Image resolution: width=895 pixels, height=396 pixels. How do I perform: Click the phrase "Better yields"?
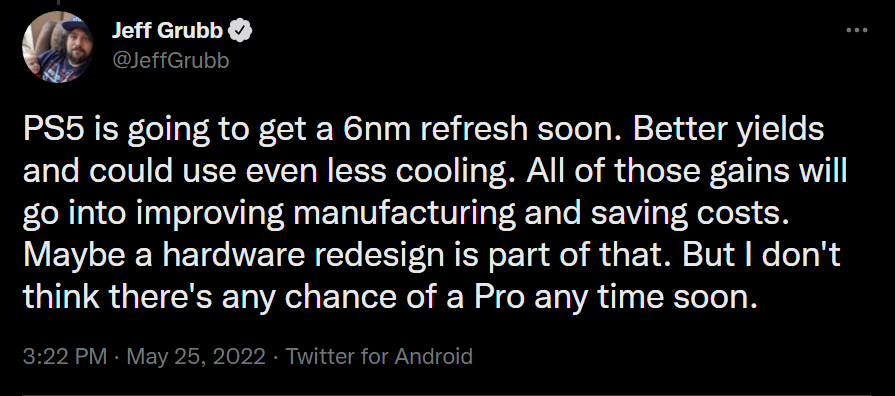pos(728,130)
